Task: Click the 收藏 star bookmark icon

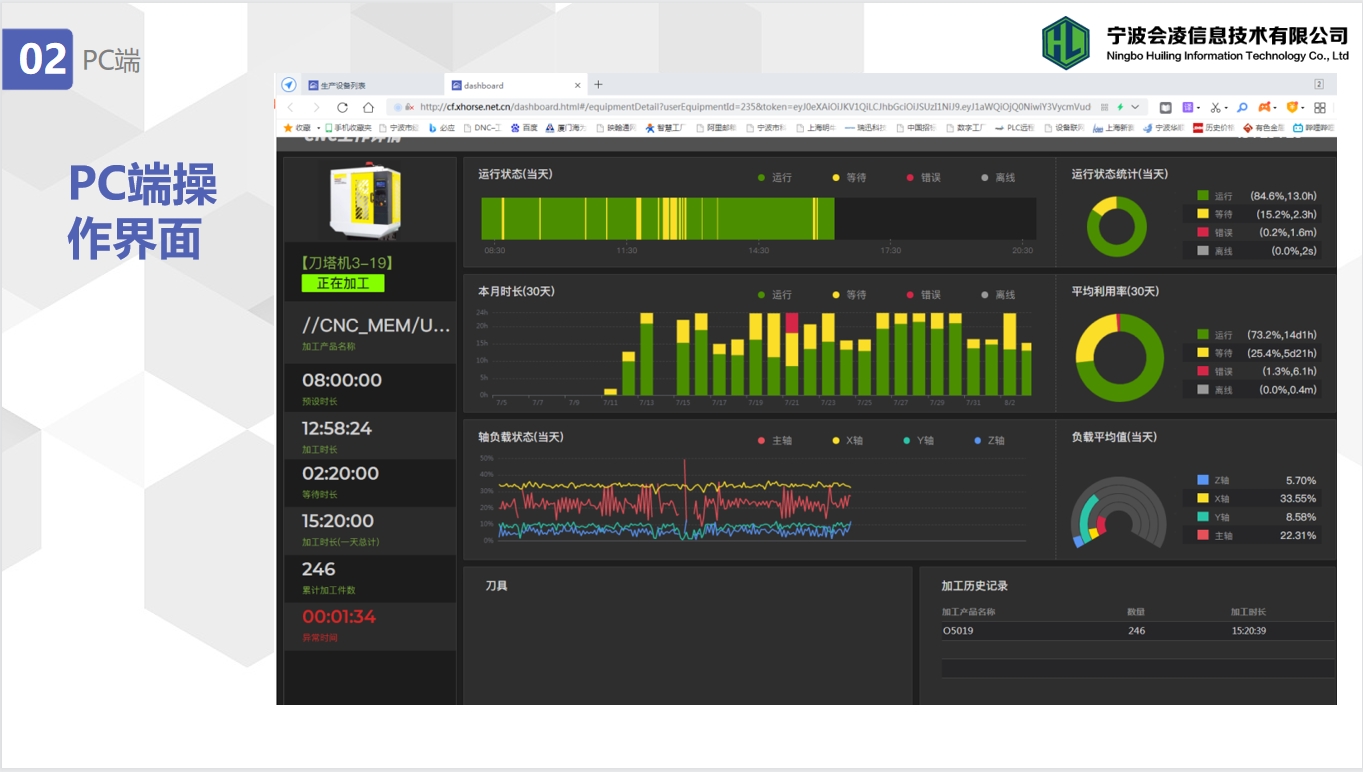Action: [289, 128]
